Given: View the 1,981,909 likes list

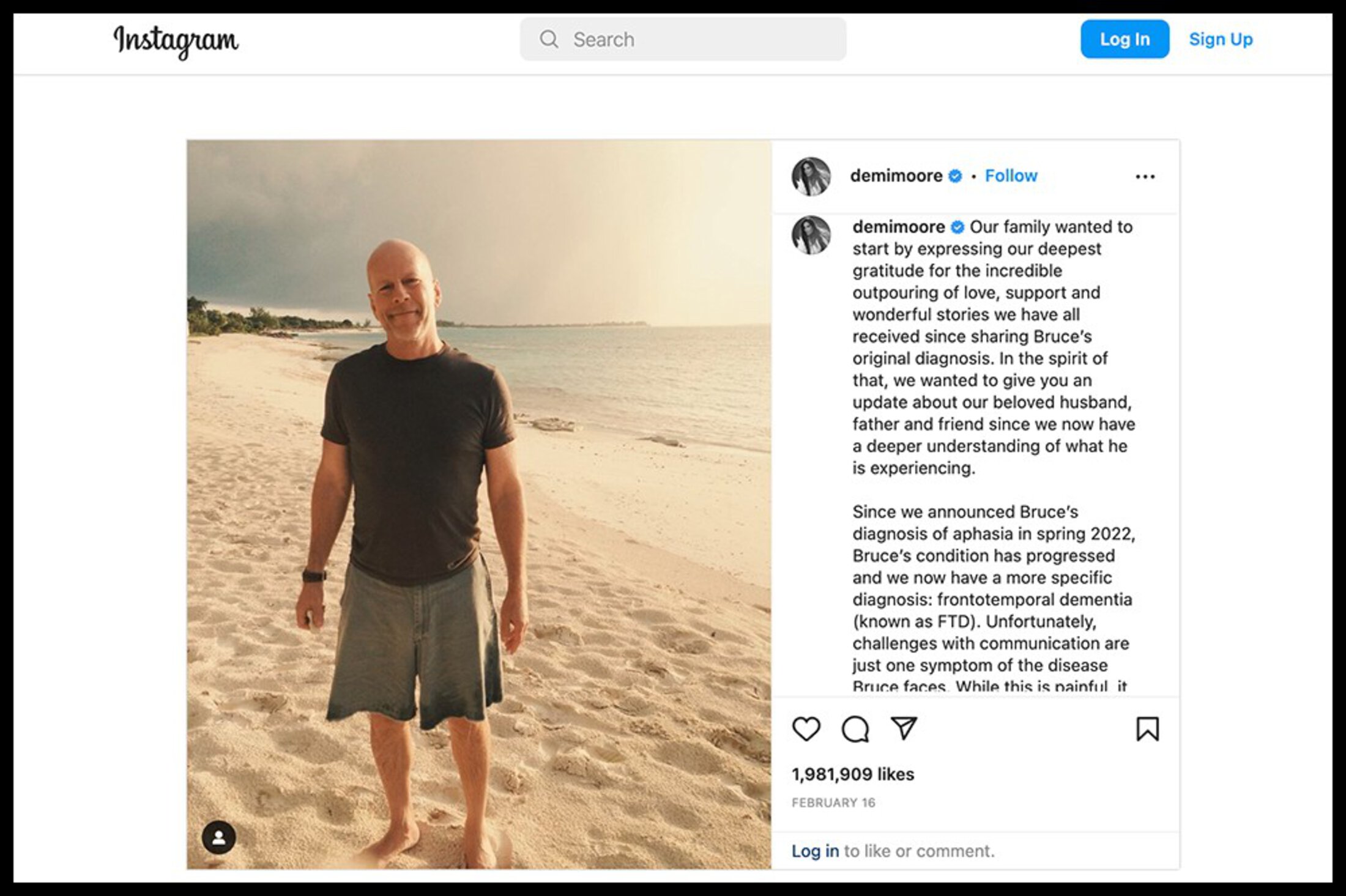Looking at the screenshot, I should pyautogui.click(x=852, y=774).
